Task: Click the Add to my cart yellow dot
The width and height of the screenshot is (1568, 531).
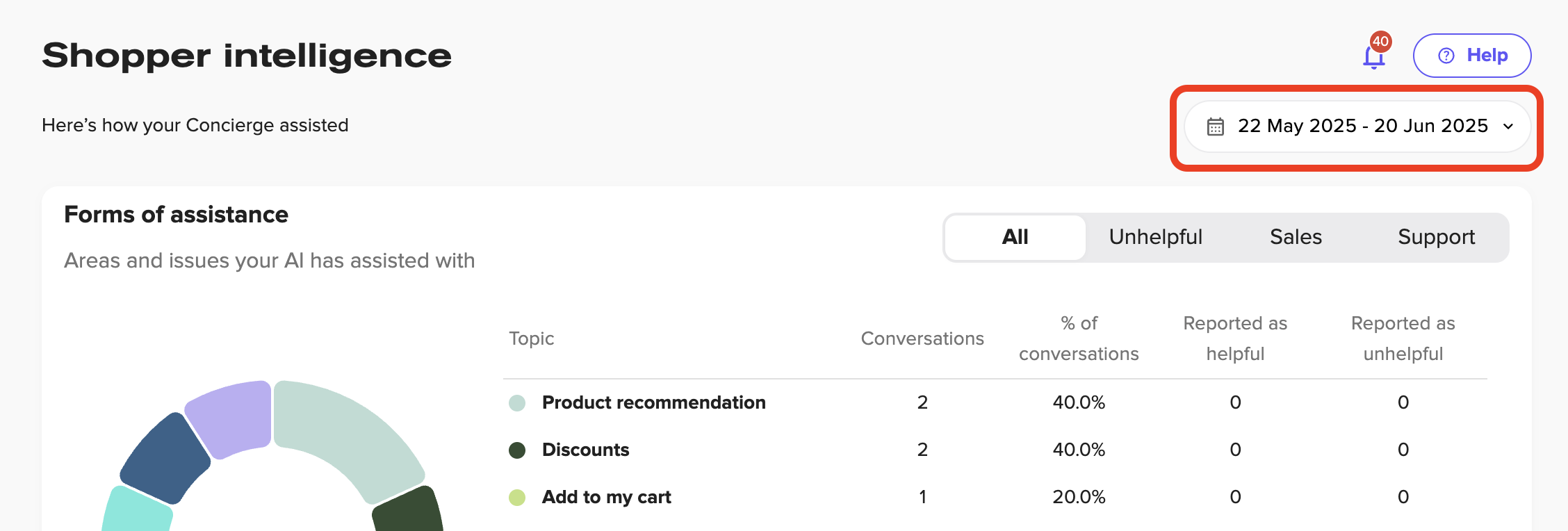Action: 517,497
